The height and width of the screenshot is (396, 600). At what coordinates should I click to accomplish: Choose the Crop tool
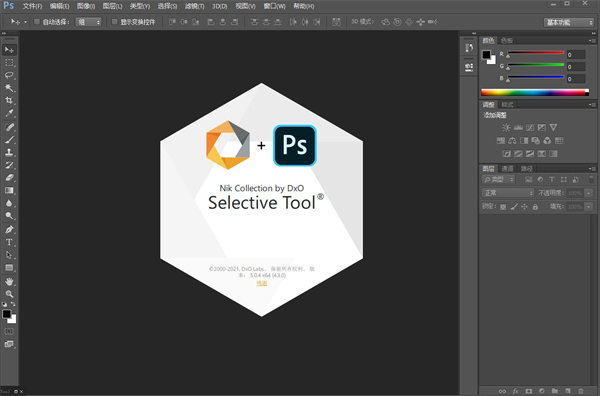(9, 101)
